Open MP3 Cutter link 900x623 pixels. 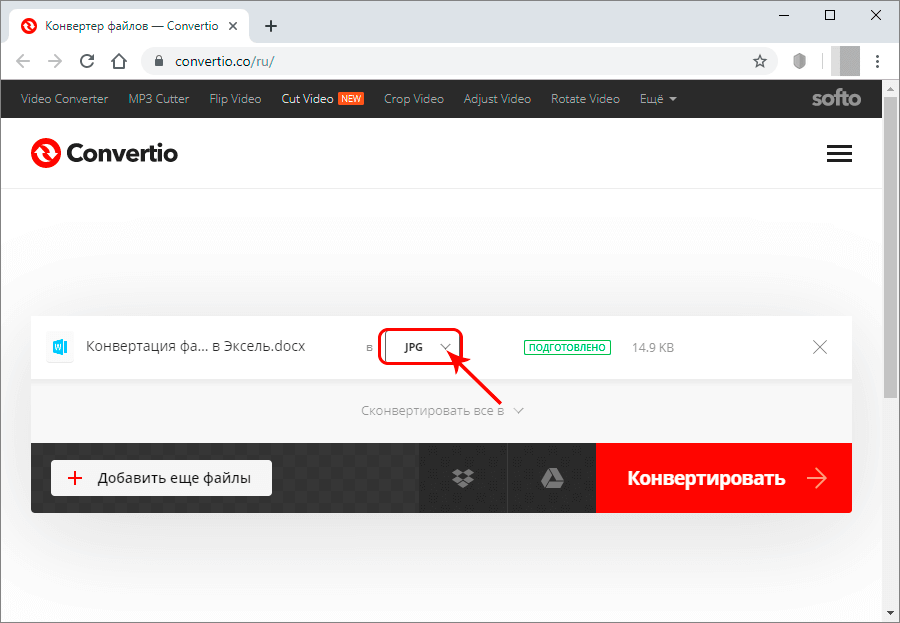158,99
